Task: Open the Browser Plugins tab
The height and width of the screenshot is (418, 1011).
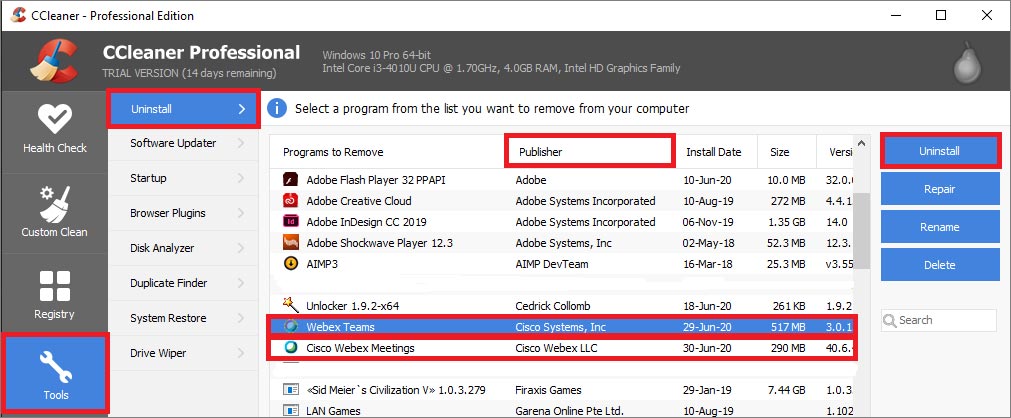Action: pyautogui.click(x=184, y=213)
